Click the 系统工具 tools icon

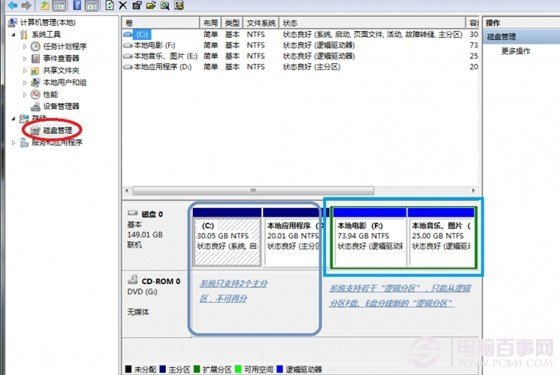click(24, 35)
